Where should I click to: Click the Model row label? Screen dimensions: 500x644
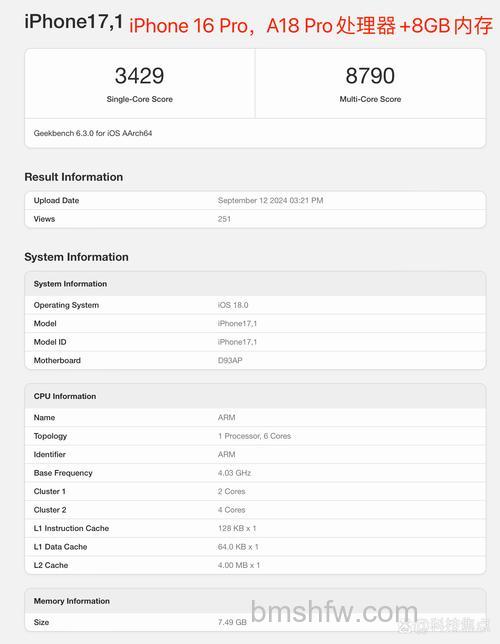click(x=45, y=324)
